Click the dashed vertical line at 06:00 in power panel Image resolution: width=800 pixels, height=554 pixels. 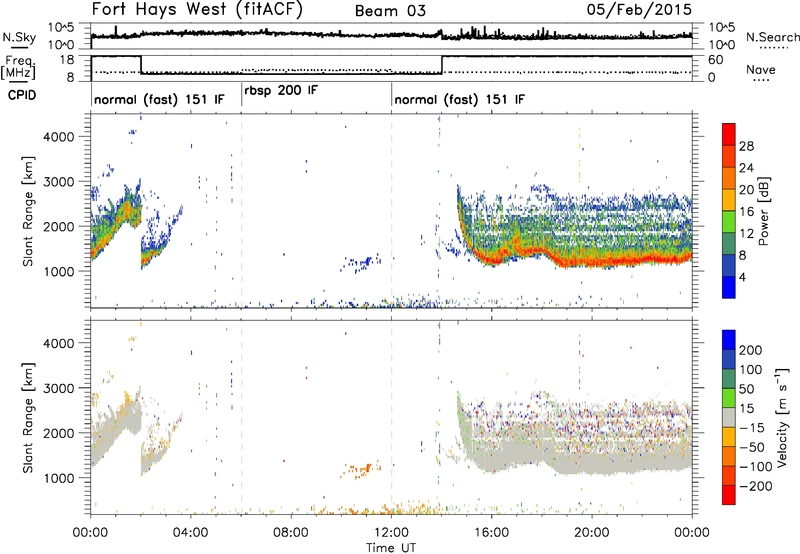(x=241, y=211)
